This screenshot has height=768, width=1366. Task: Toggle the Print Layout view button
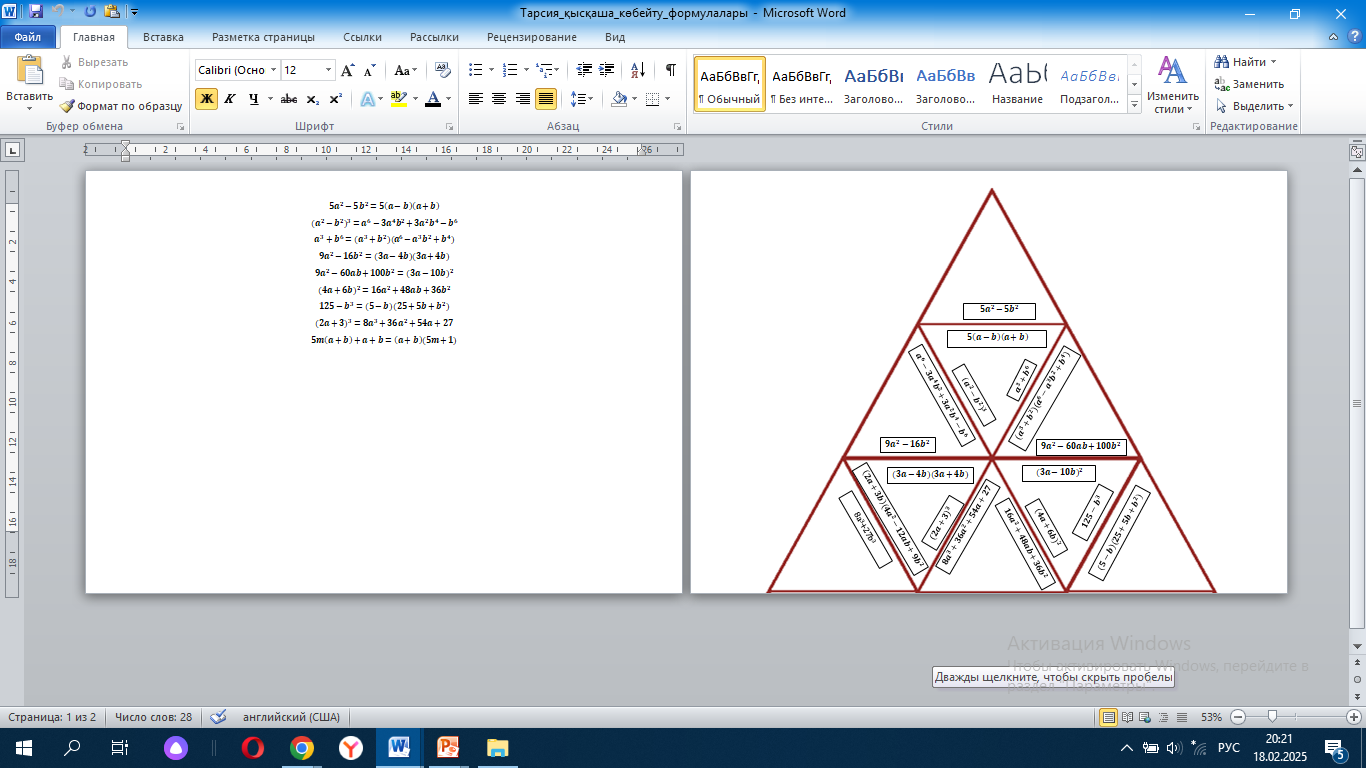click(x=1108, y=717)
